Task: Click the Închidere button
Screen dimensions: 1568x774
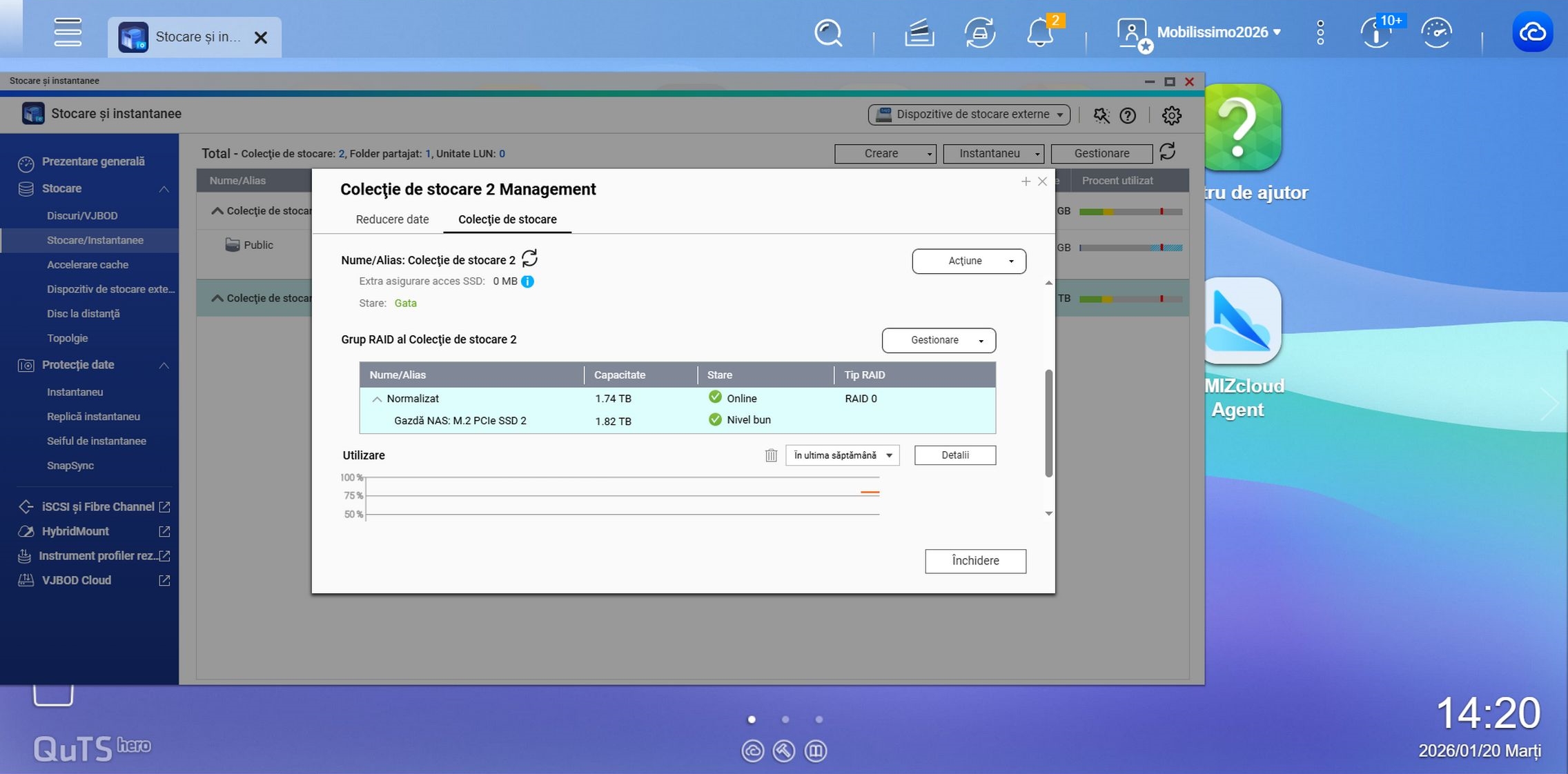Action: tap(974, 560)
